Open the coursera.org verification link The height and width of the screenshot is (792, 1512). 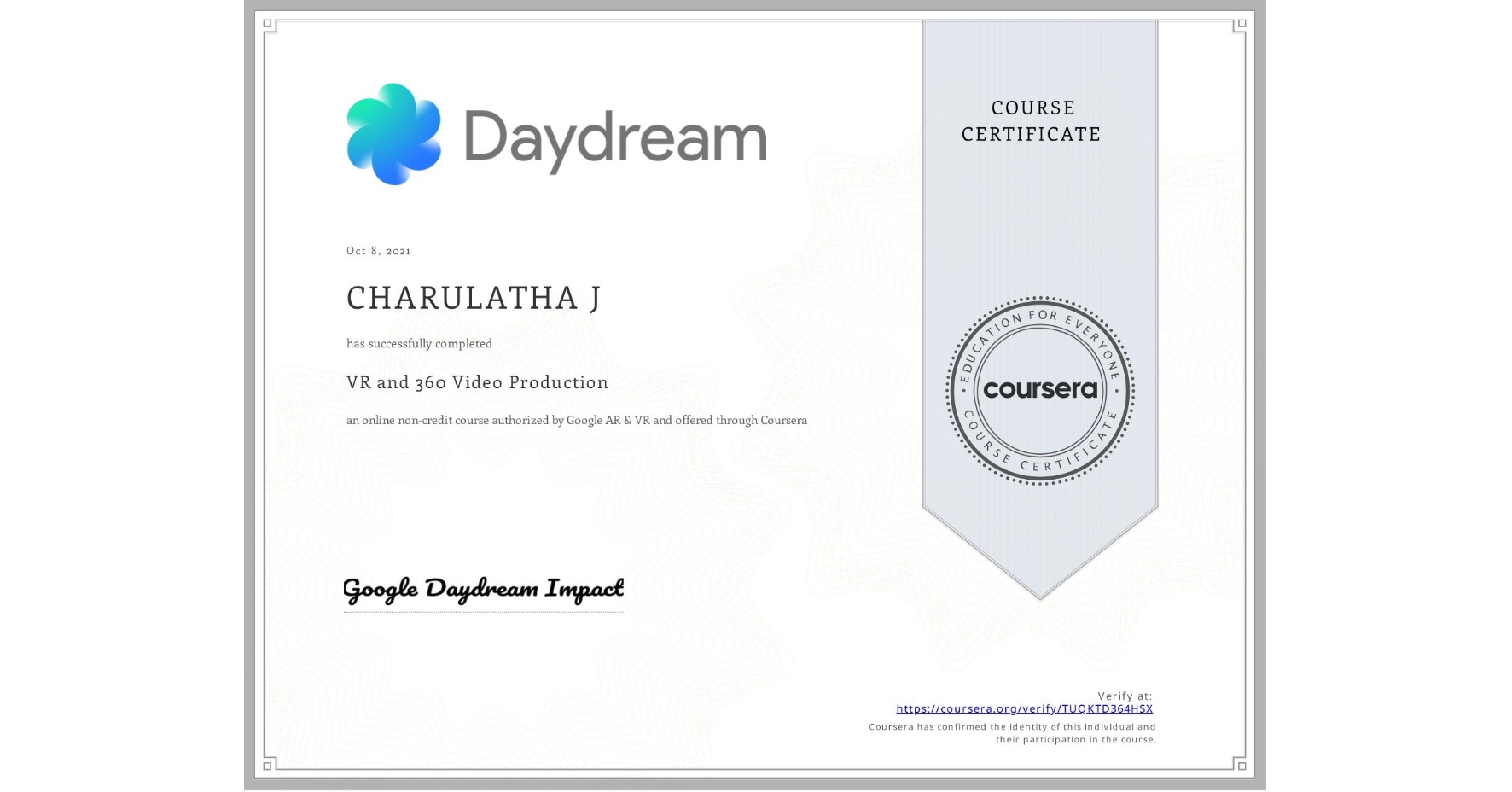tap(1023, 708)
